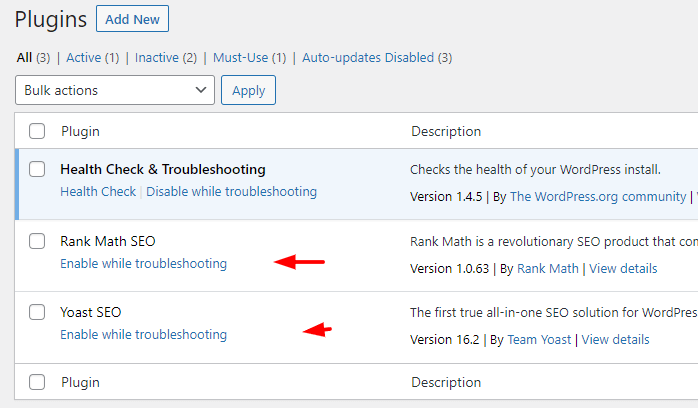The height and width of the screenshot is (408, 698).
Task: Click the Yoast SEO plugin name
Action: [x=90, y=312]
